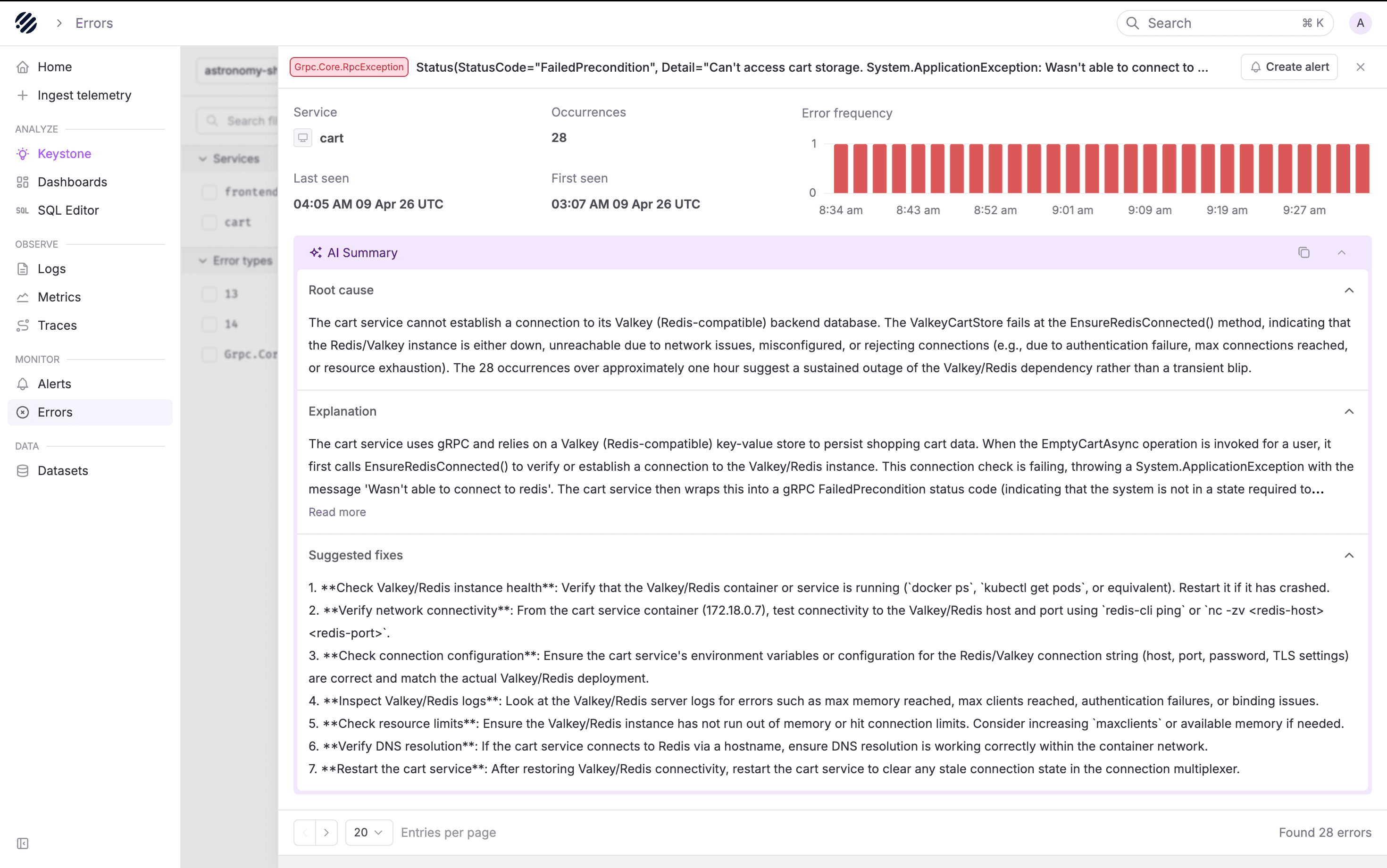Viewport: 1387px width, 868px height.
Task: Click the app logo in the header
Action: [x=26, y=23]
